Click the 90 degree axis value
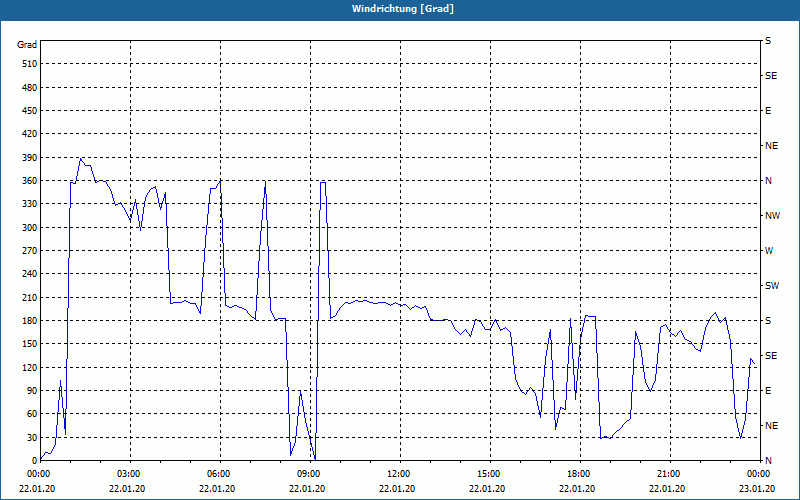 click(31, 391)
